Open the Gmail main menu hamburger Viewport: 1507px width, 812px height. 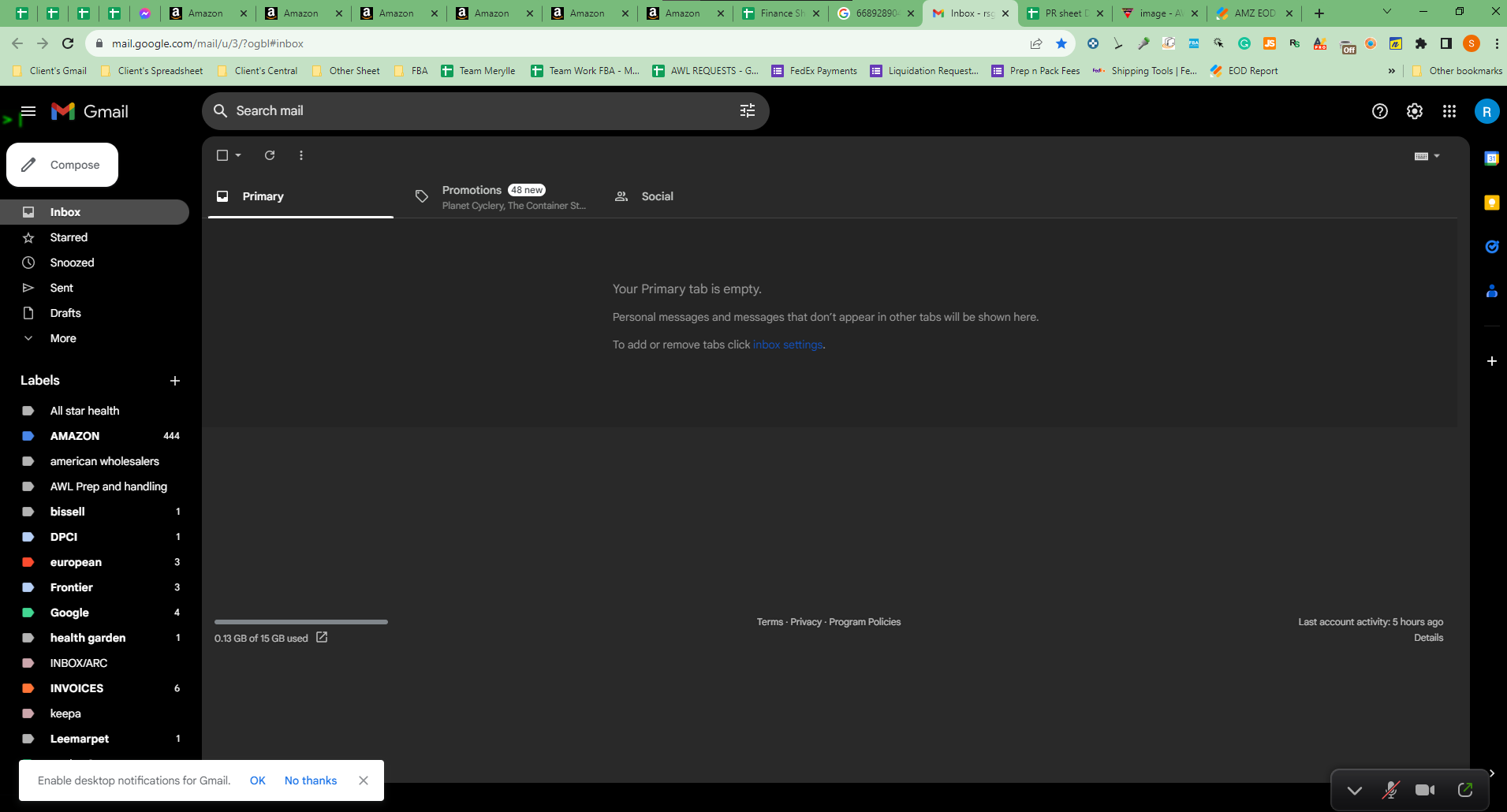pyautogui.click(x=28, y=111)
